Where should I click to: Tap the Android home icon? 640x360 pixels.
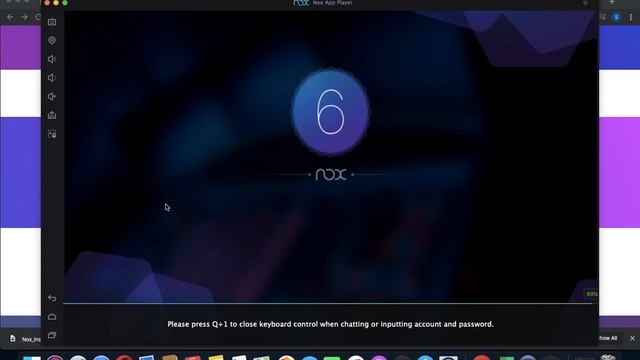52,317
